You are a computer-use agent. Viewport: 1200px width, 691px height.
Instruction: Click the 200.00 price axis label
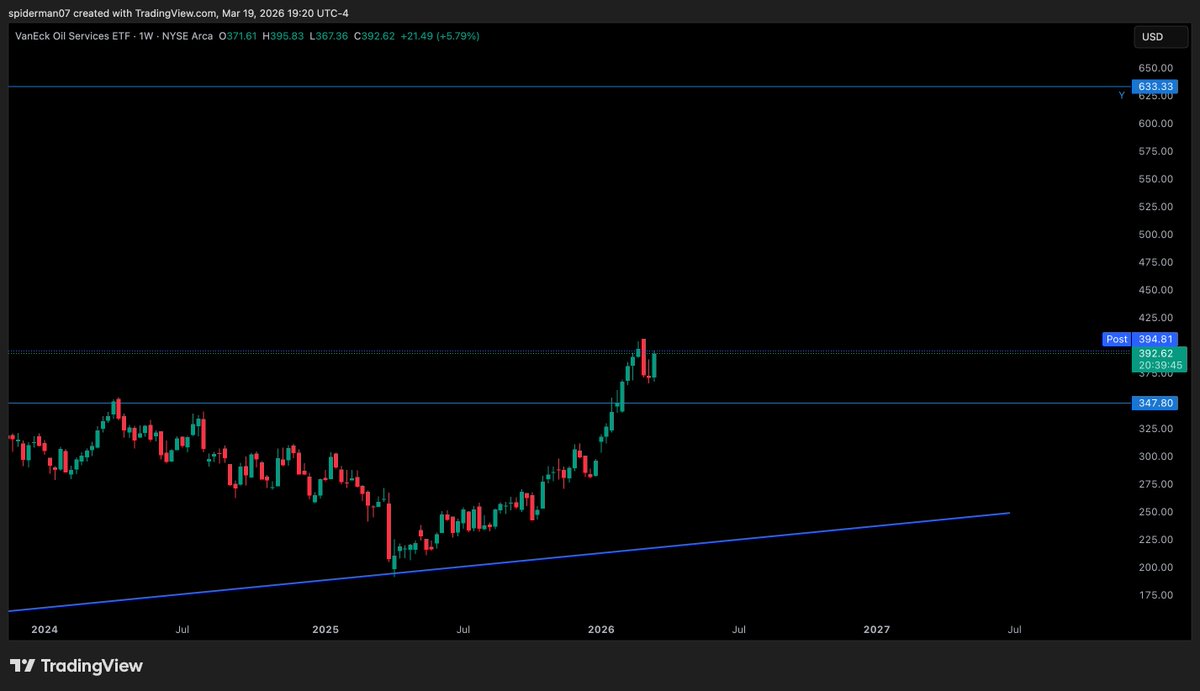tap(1154, 567)
